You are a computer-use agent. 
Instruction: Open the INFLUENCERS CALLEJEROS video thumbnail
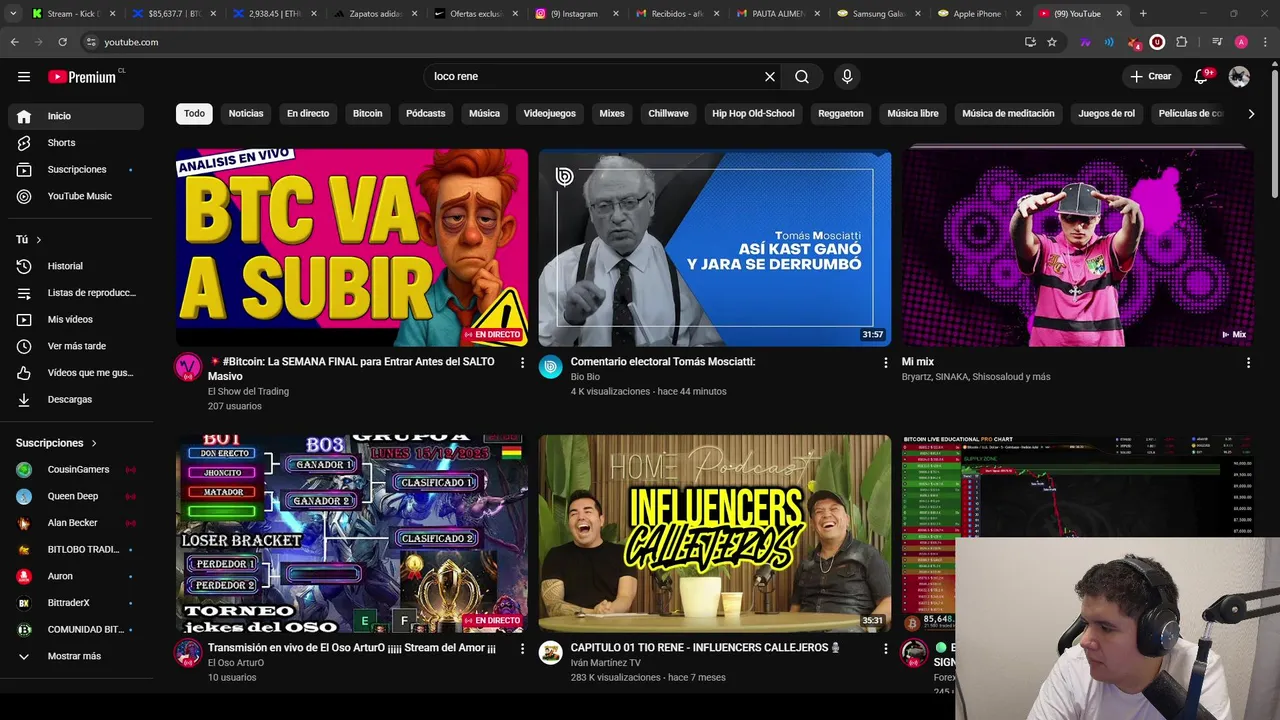(x=715, y=533)
